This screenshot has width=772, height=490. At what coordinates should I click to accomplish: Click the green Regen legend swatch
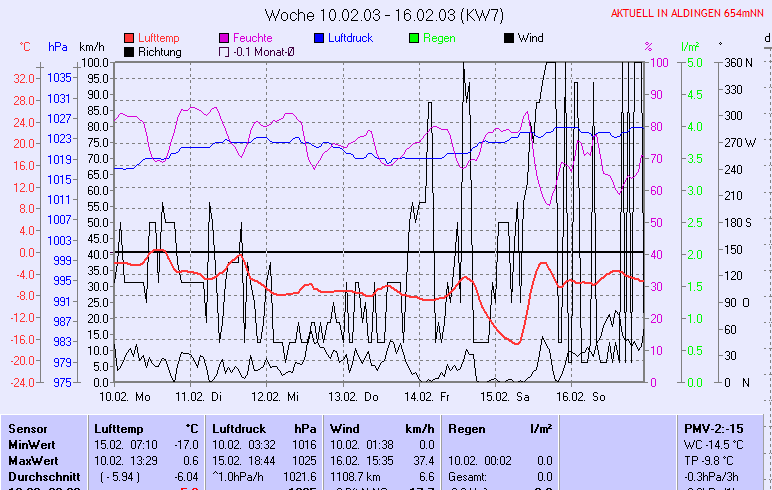click(x=414, y=38)
